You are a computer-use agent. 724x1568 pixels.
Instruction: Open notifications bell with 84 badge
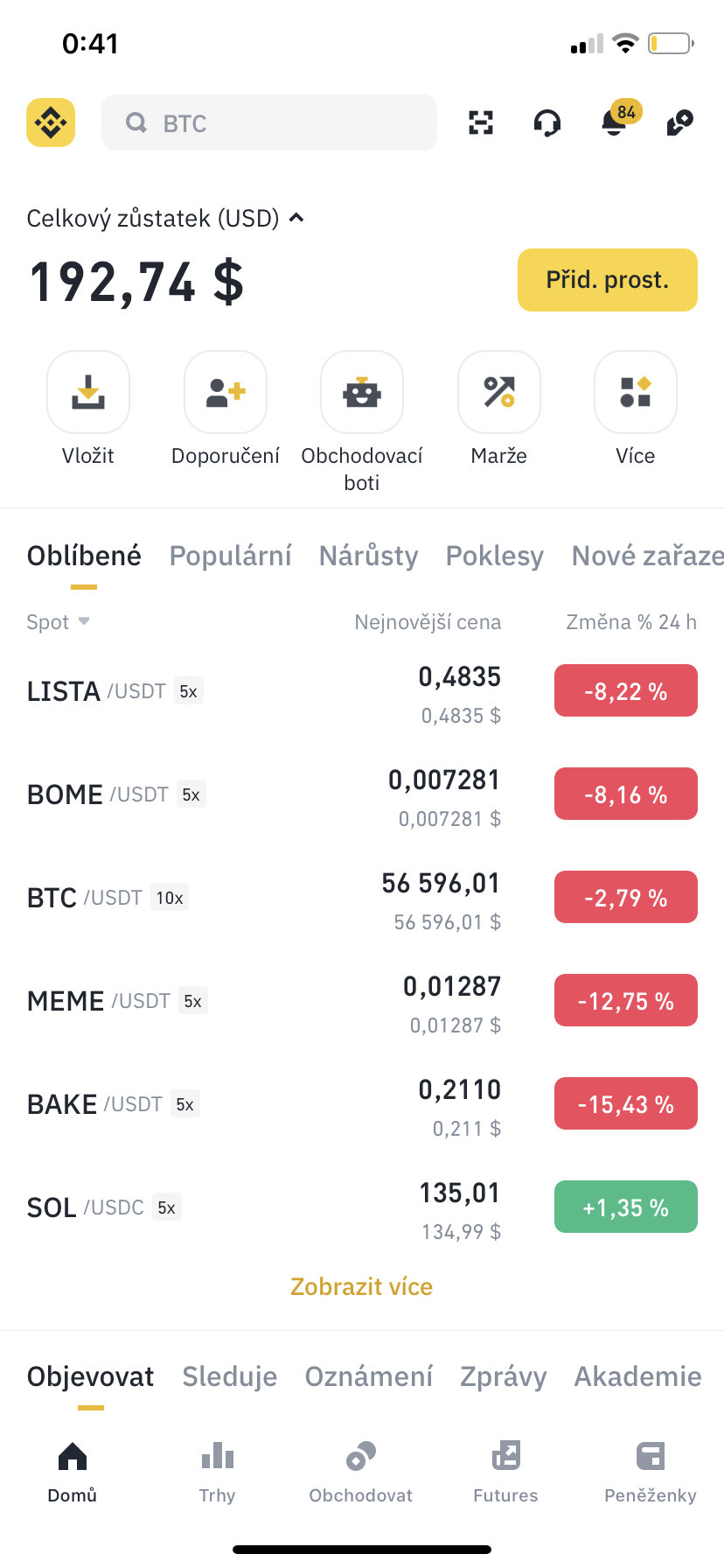[x=615, y=123]
